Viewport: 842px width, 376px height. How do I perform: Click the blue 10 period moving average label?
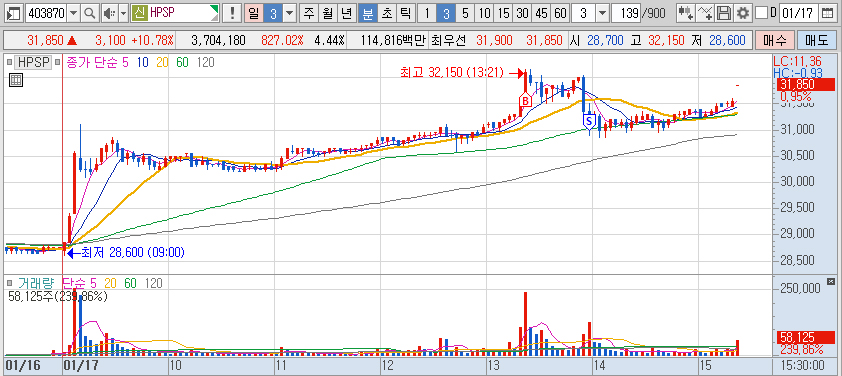[x=143, y=62]
